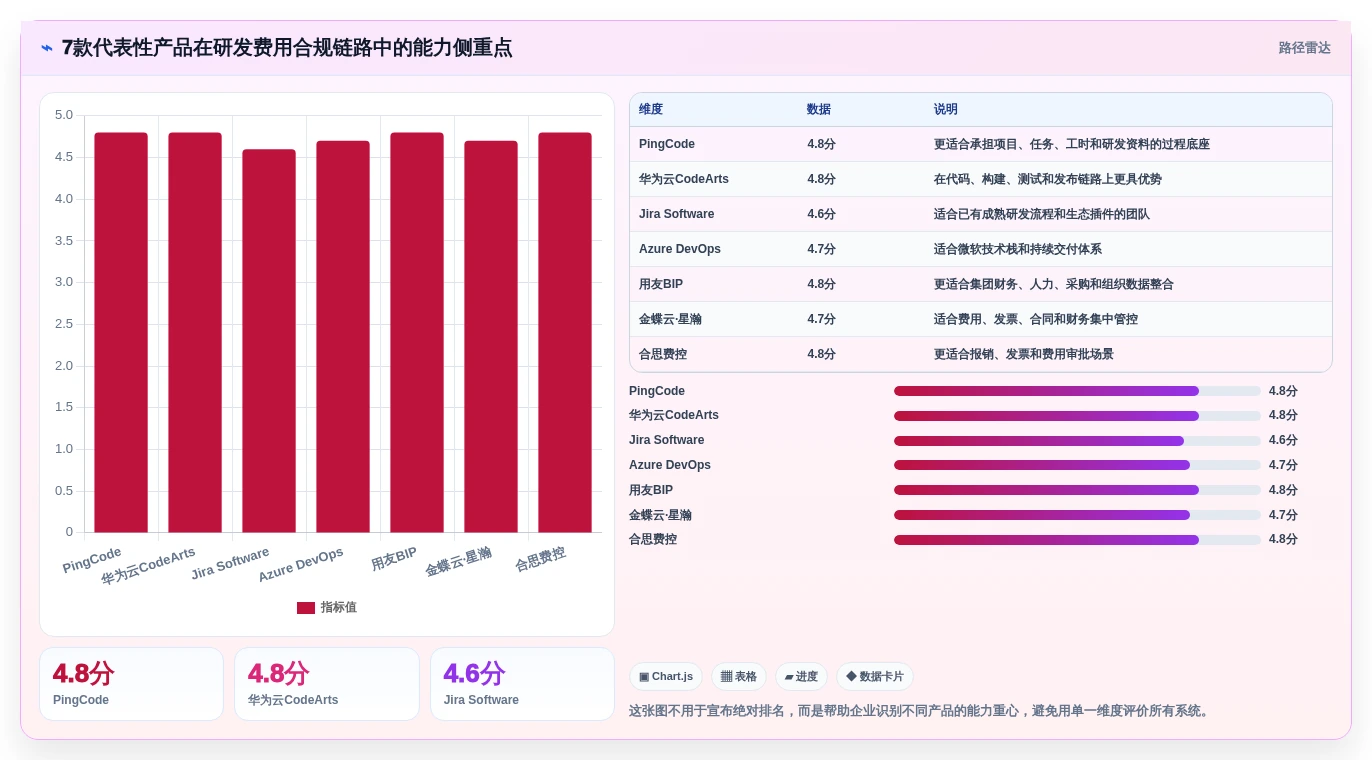
Task: Click 4.6分 in Jira Software table row
Action: point(822,214)
